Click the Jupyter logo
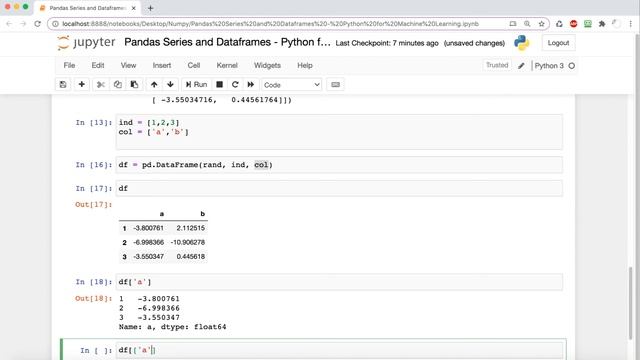This screenshot has height=360, width=640. click(86, 42)
